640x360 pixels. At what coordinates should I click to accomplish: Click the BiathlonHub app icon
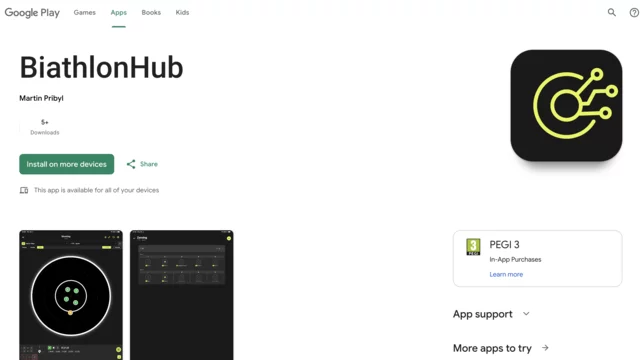pos(566,105)
